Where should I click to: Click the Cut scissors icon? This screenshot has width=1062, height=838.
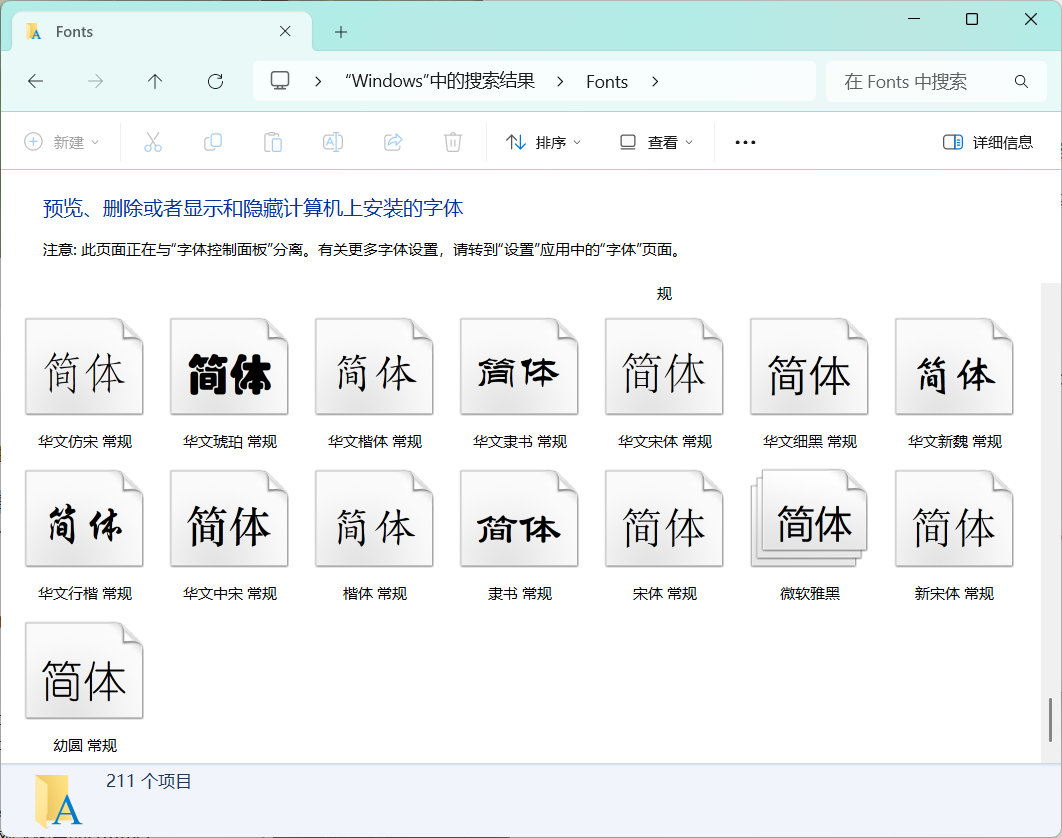[152, 142]
